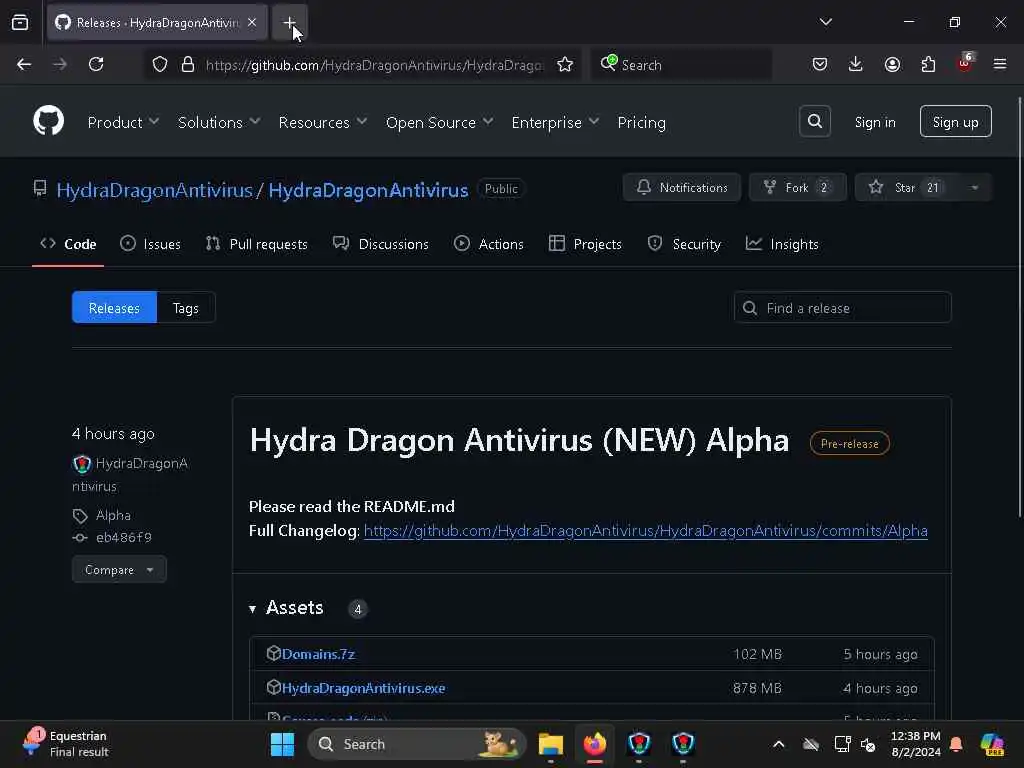
Task: Open commit eb486f9
Action: pyautogui.click(x=123, y=537)
